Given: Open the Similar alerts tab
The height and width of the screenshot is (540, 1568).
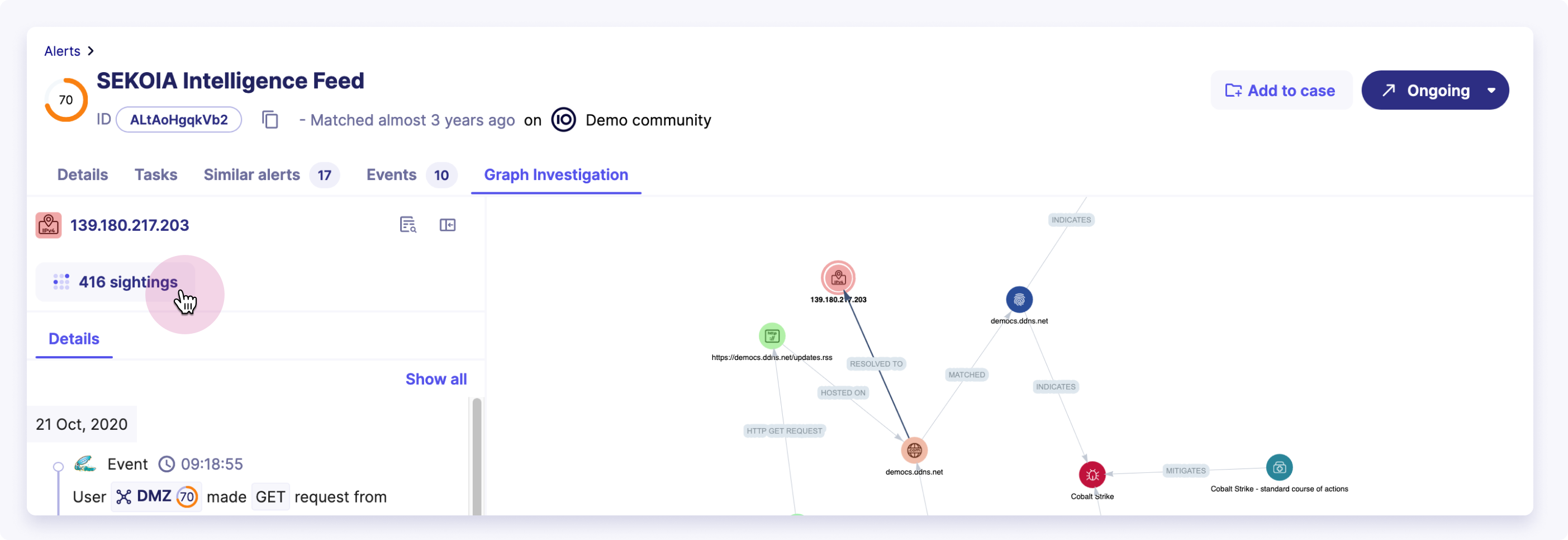Looking at the screenshot, I should click(251, 176).
